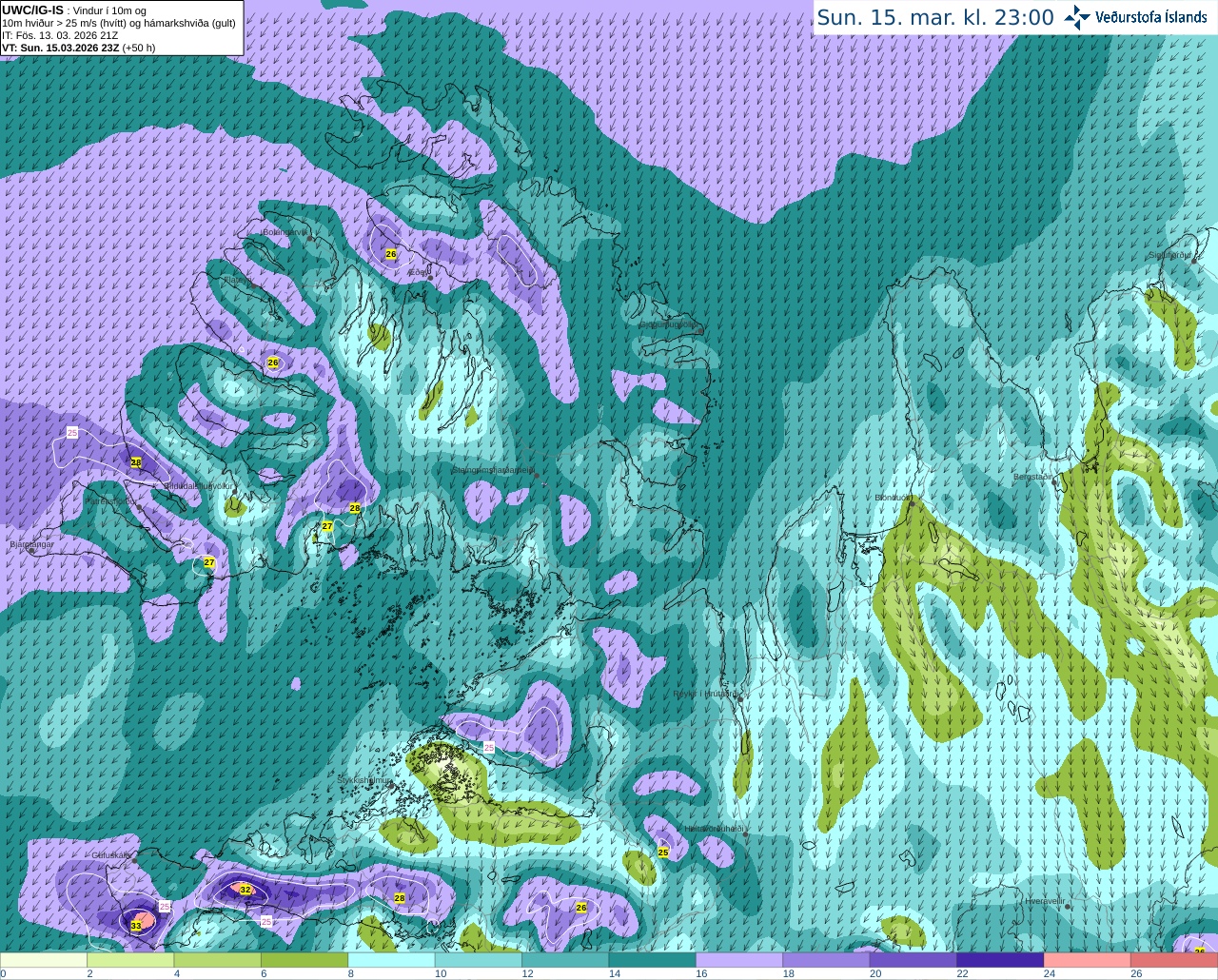The image size is (1218, 980).
Task: Click the Stykkishólmur place label
Action: pyautogui.click(x=364, y=780)
